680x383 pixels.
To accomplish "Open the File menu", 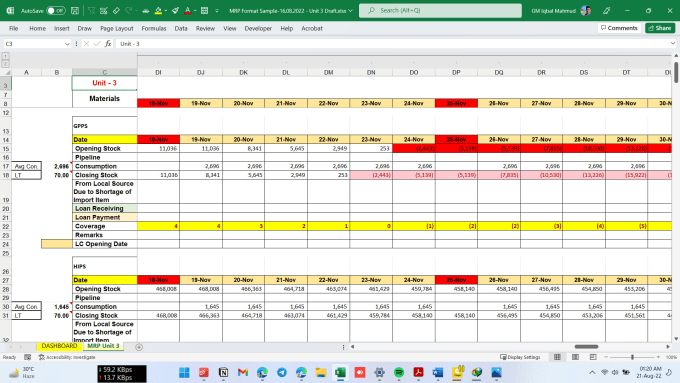I will tap(13, 28).
